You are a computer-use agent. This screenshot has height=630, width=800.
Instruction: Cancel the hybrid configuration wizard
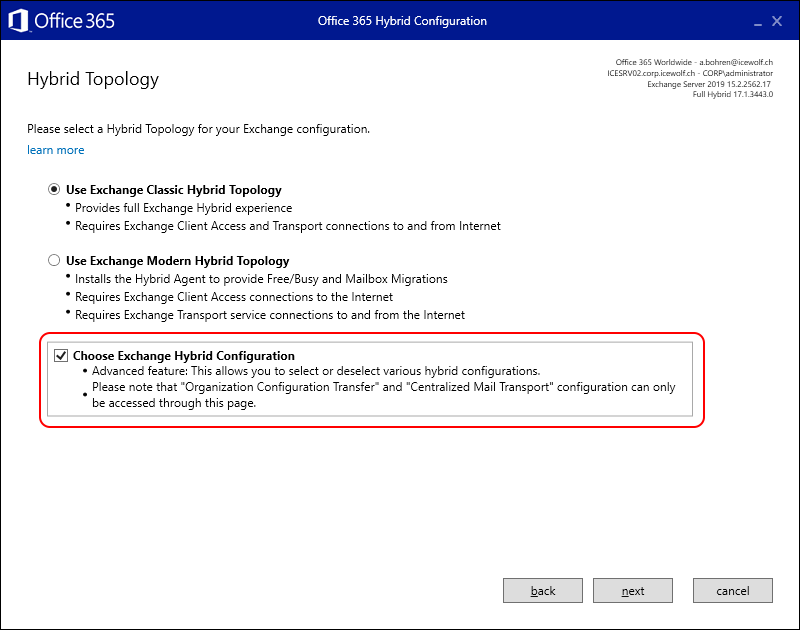click(x=733, y=591)
